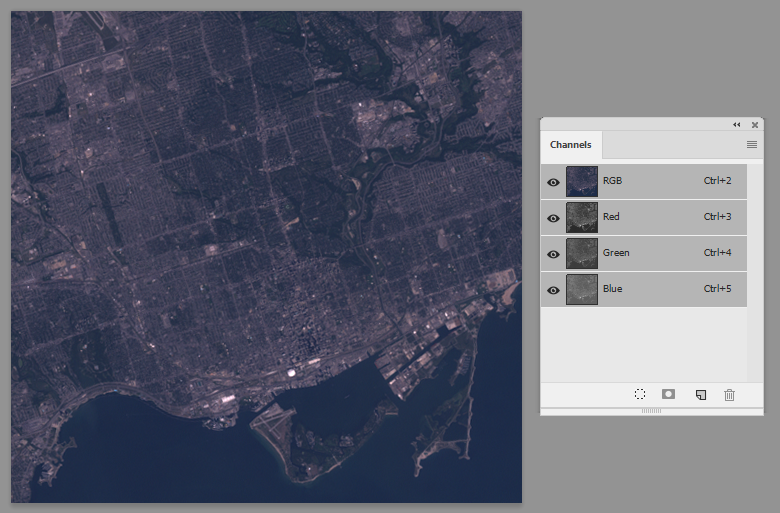Click the panel bottom resize grip
The height and width of the screenshot is (513, 780).
[651, 411]
